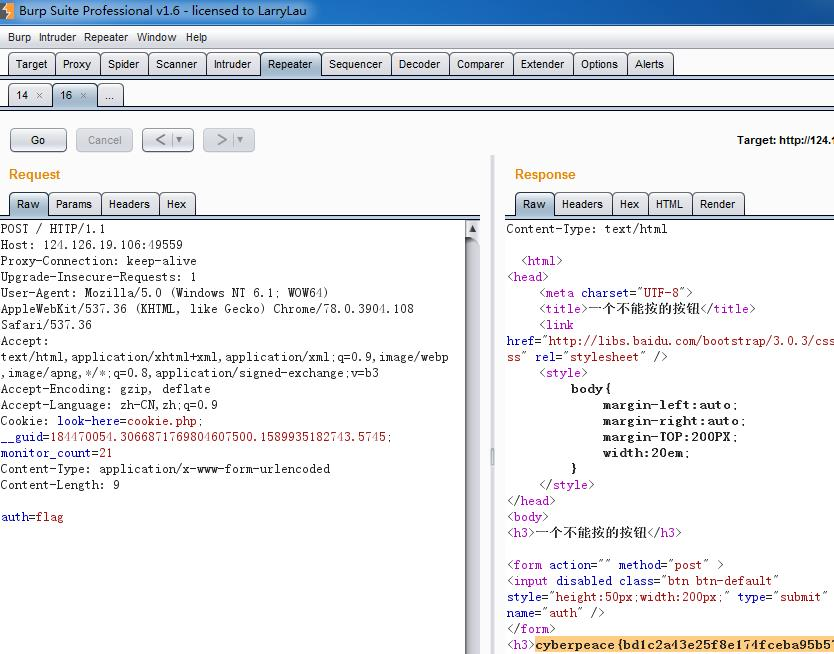Send the request with Go button
Viewport: 834px width, 654px height.
point(38,140)
